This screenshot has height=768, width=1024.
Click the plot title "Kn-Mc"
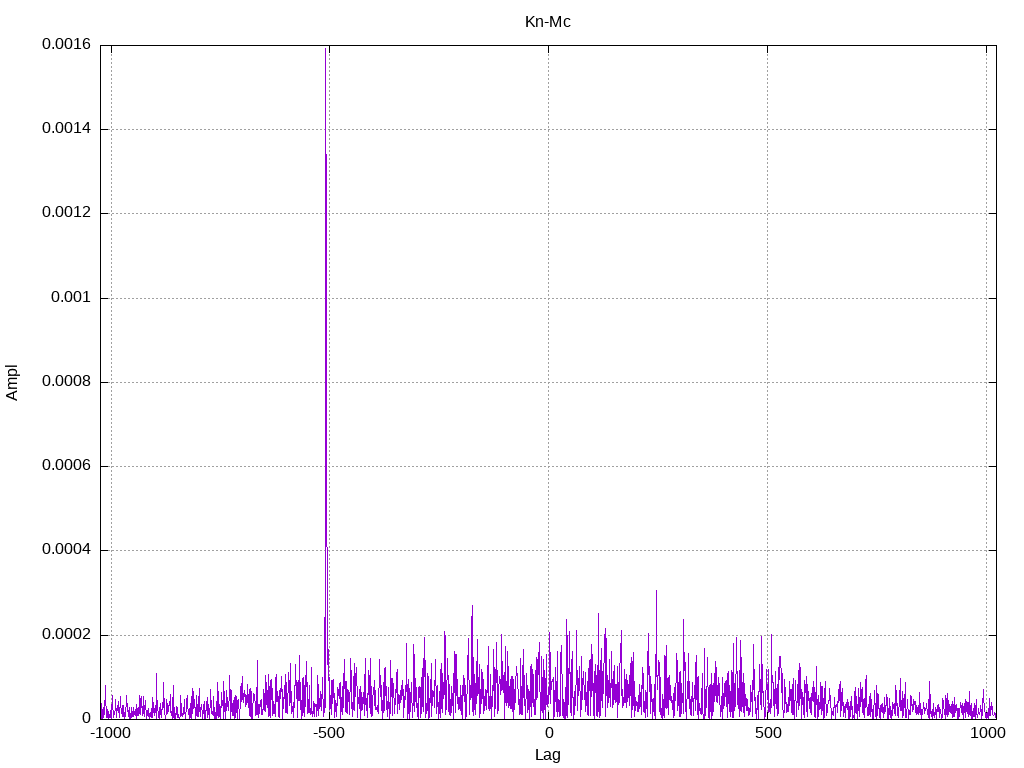(547, 21)
